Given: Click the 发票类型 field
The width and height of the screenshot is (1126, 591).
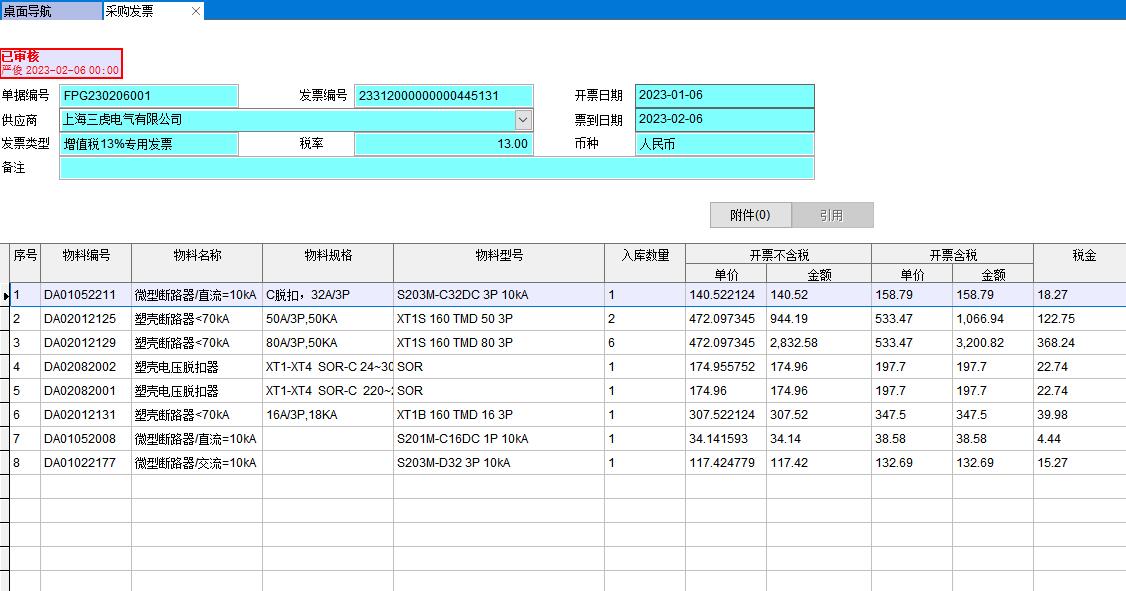Looking at the screenshot, I should [x=148, y=144].
